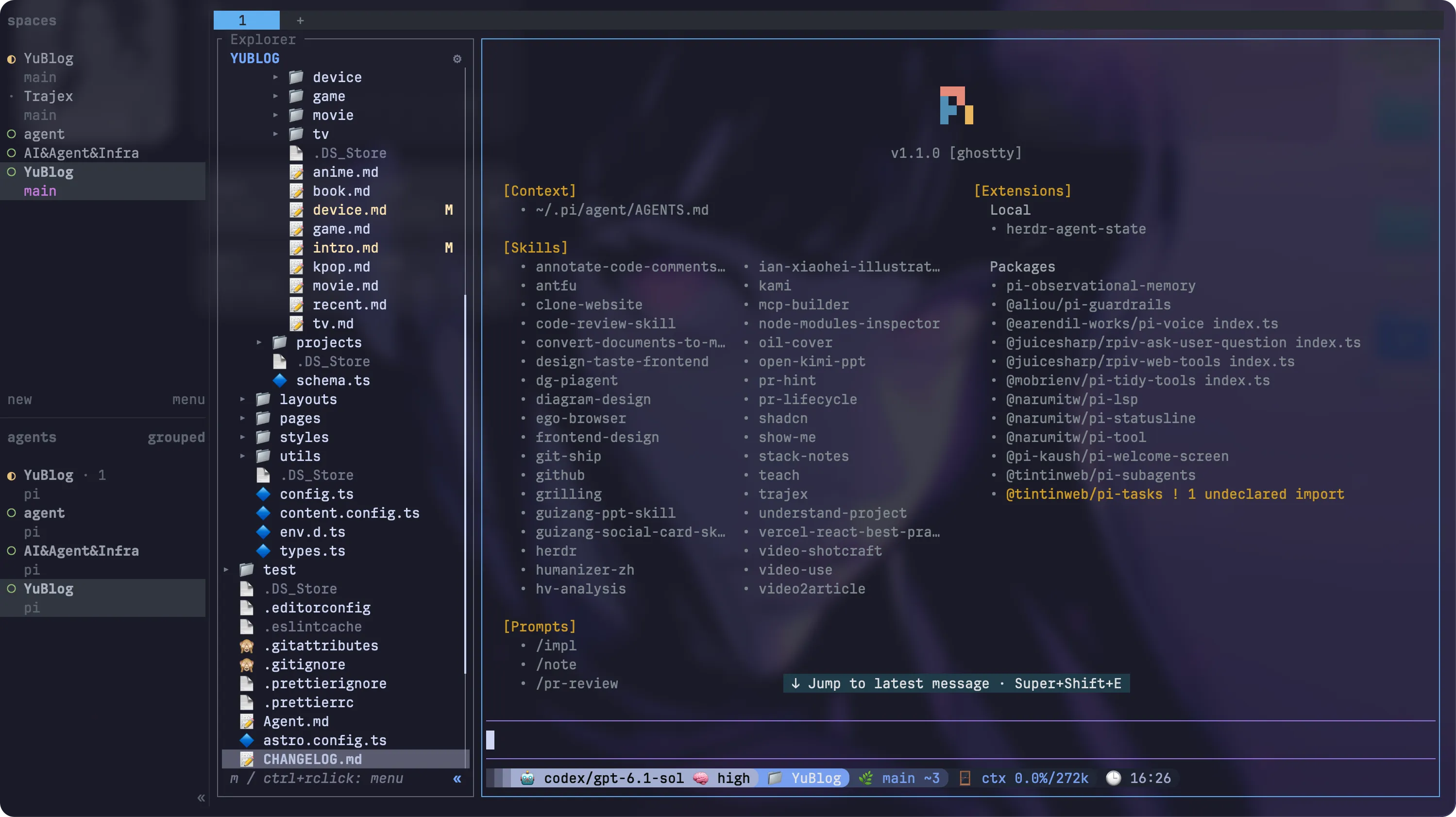Click the Agent.md file icon
Viewport: 1456px width, 817px height.
click(x=246, y=721)
